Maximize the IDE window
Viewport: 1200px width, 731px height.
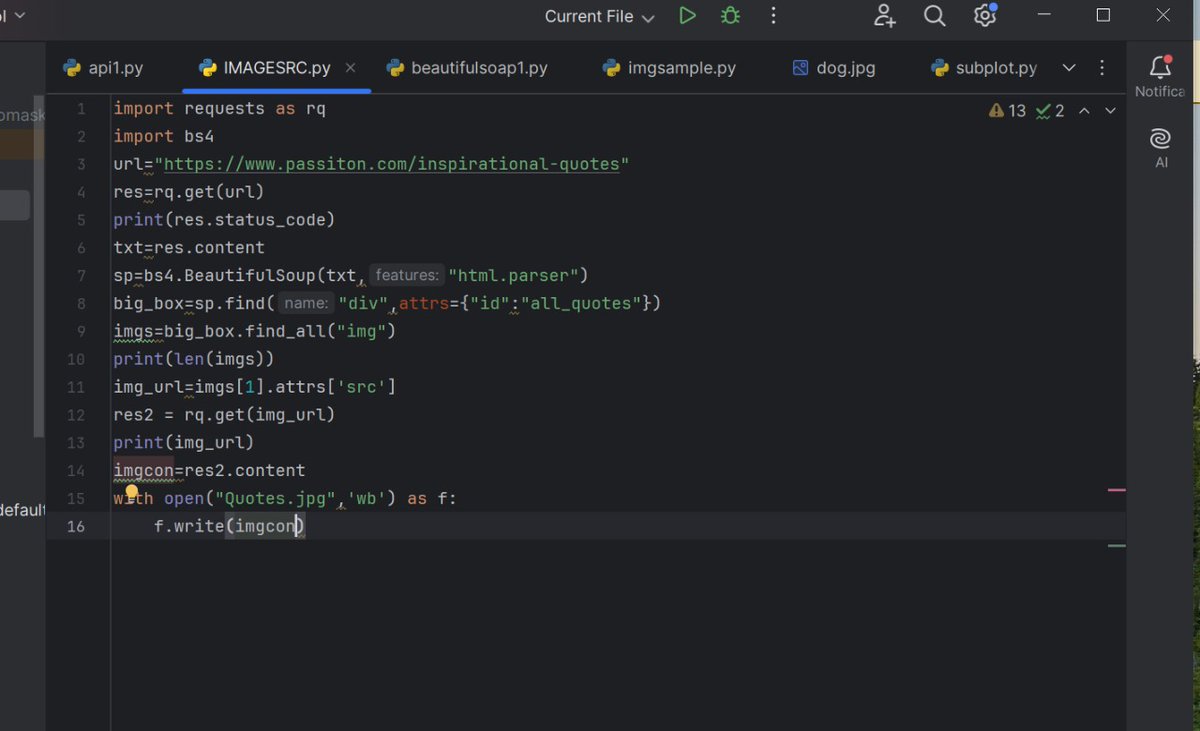click(x=1104, y=15)
